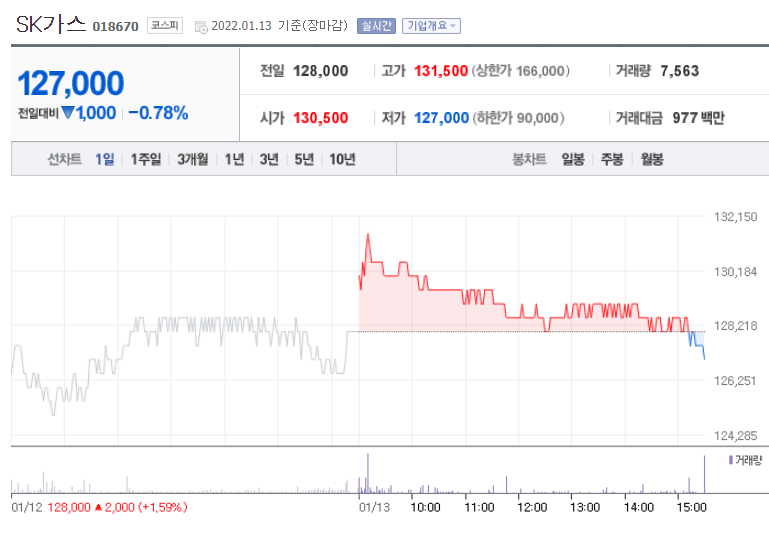This screenshot has width=769, height=533.
Task: Click the down-arrow change indicator icon
Action: click(x=68, y=112)
